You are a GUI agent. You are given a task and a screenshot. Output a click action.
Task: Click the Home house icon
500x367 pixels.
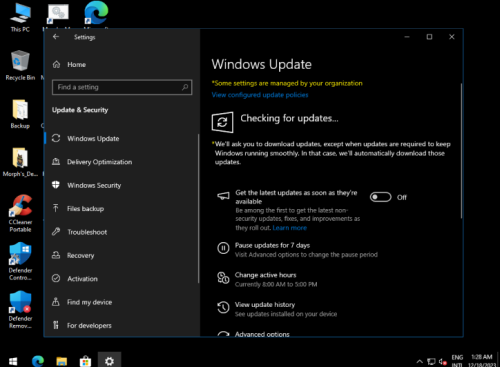pyautogui.click(x=56, y=64)
